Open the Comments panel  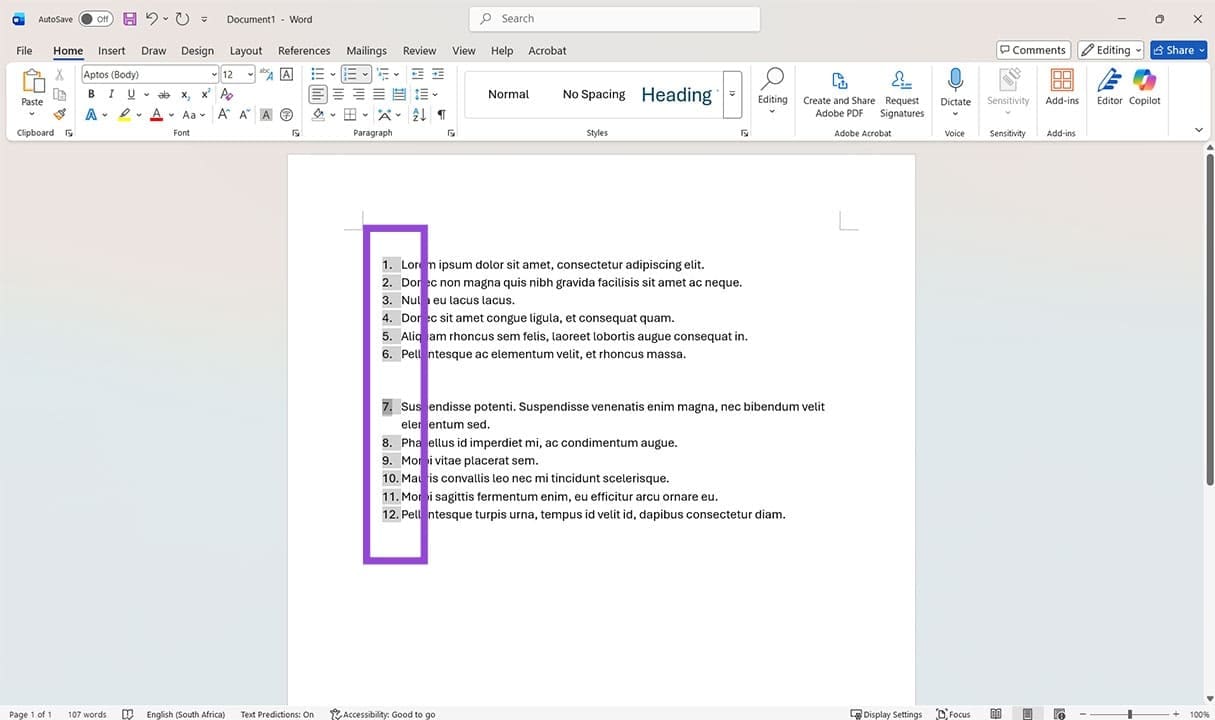1032,49
